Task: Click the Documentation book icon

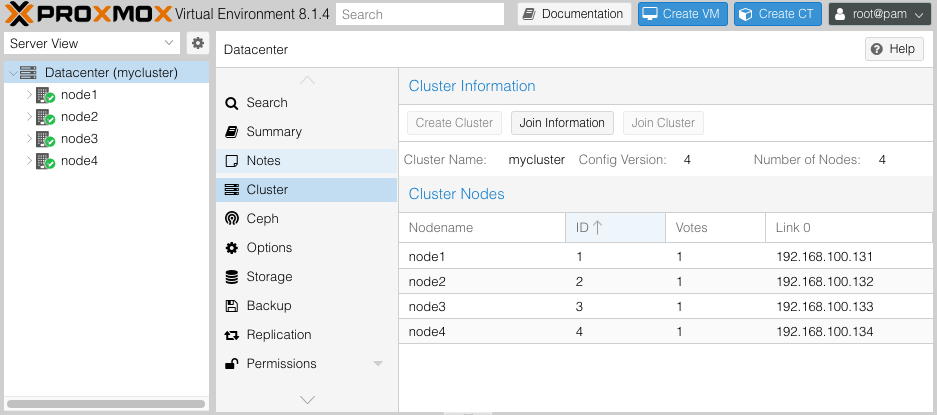Action: click(528, 14)
